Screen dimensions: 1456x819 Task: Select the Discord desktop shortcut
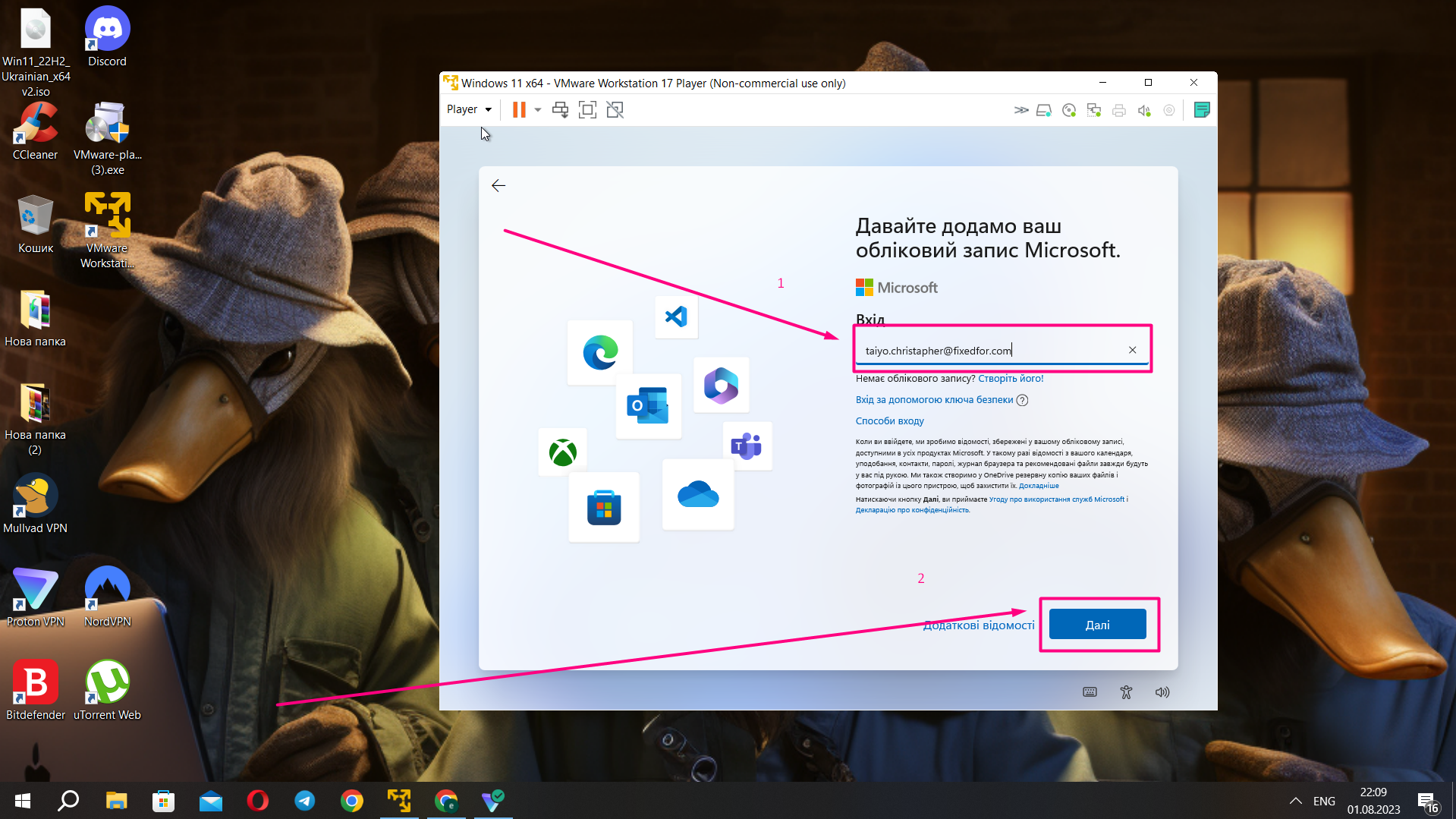(x=107, y=36)
